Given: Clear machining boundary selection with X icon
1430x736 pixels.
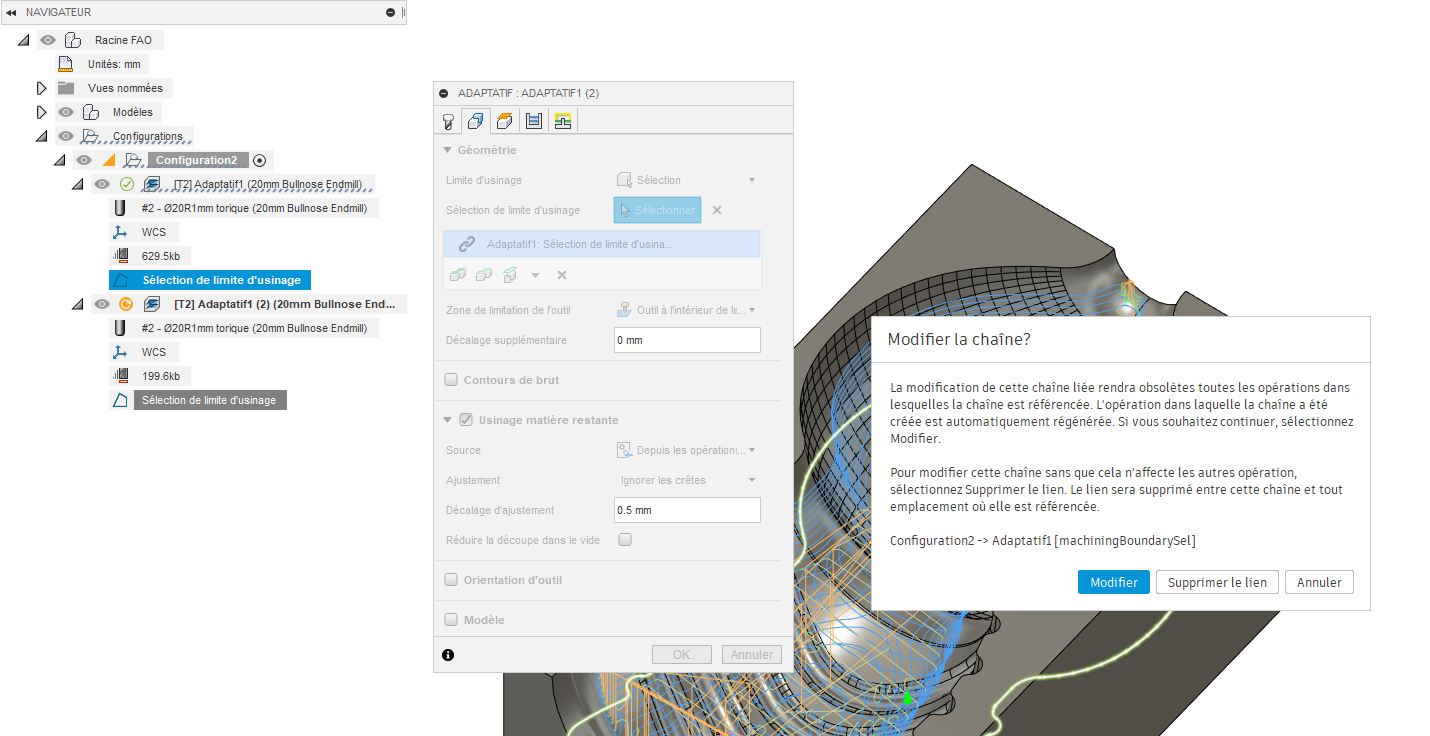Looking at the screenshot, I should point(717,210).
